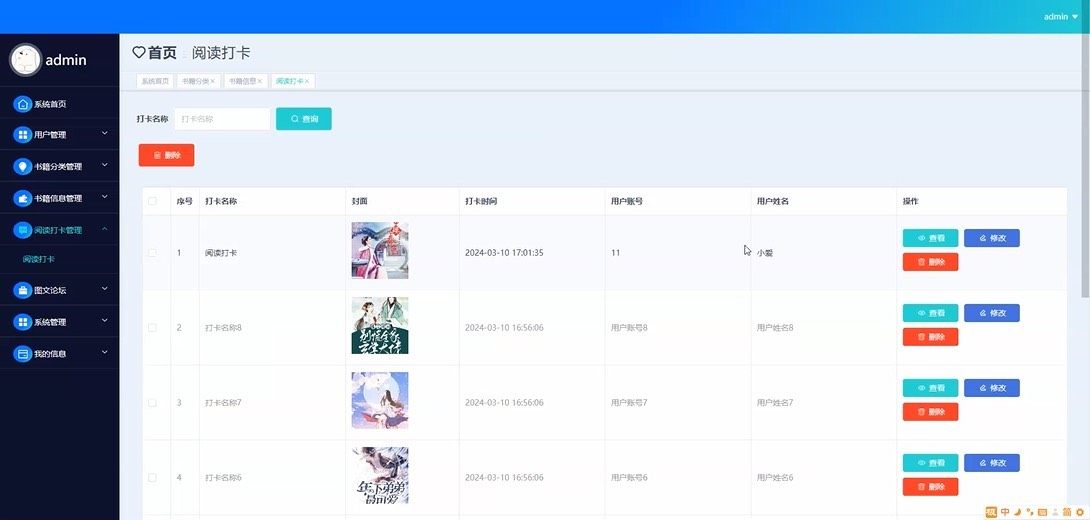Click the 打卡名称 search input field

click(x=222, y=119)
